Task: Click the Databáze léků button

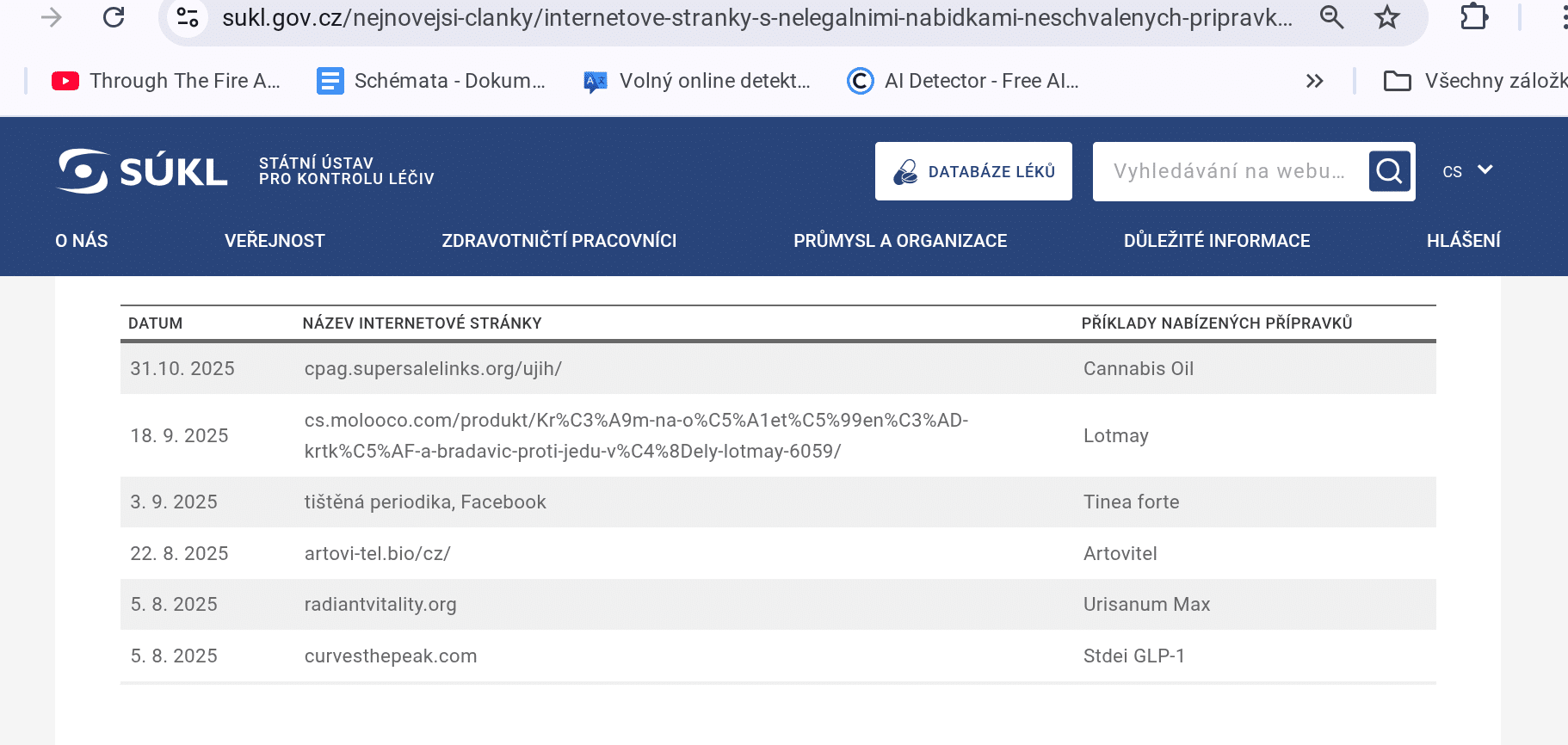Action: tap(973, 171)
